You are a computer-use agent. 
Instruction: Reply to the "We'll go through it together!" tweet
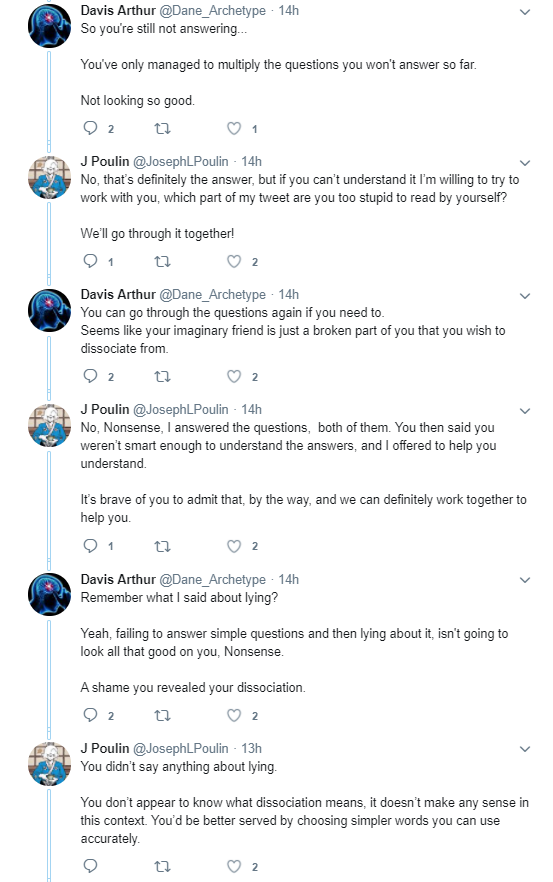coord(91,261)
